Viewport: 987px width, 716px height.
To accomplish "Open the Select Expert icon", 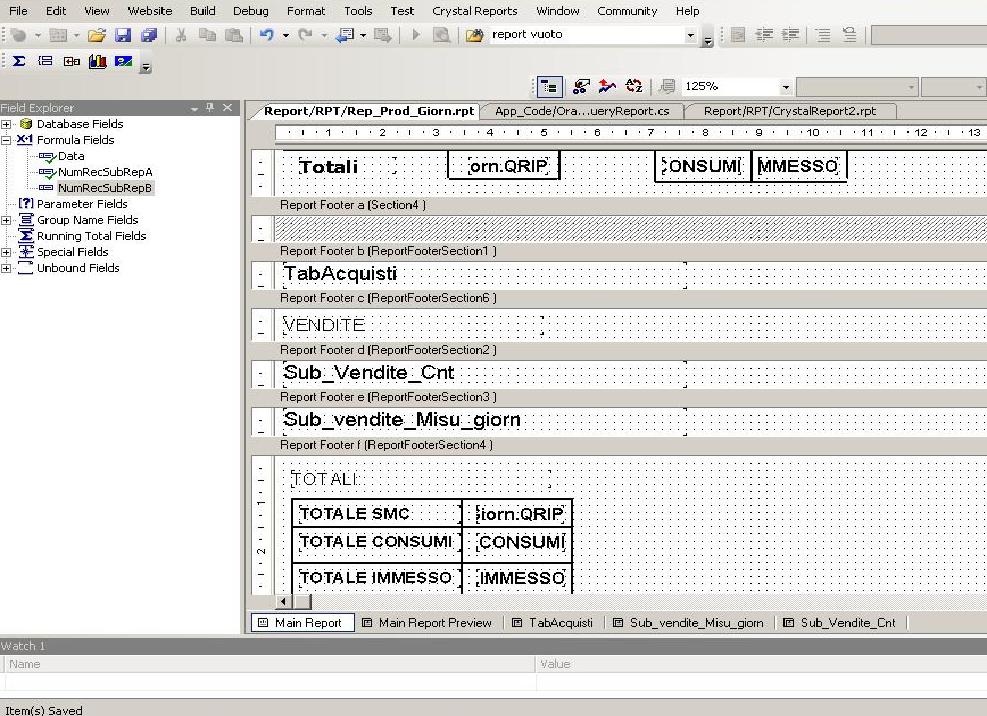I will pos(581,86).
